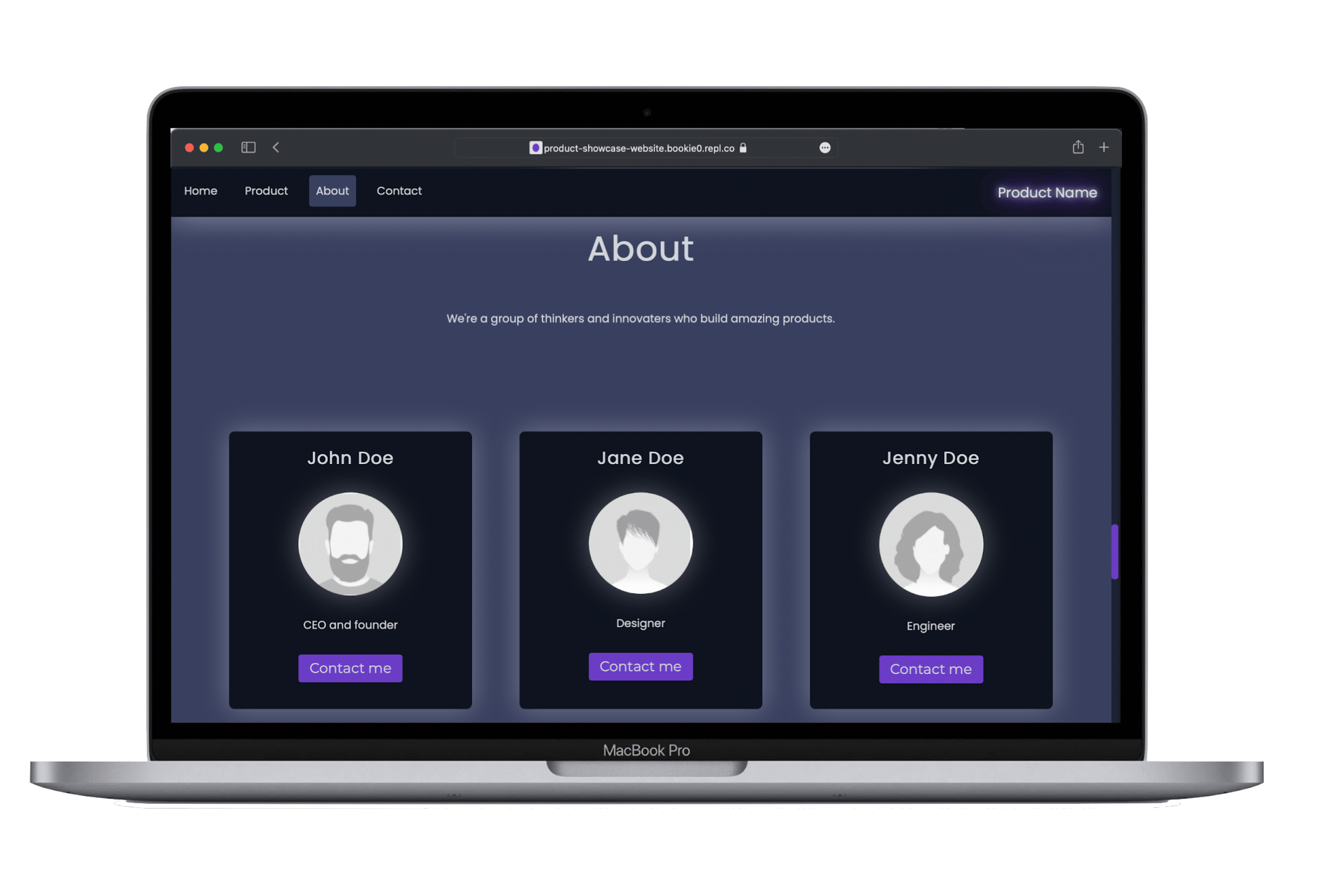The height and width of the screenshot is (896, 1335).
Task: Click the site favicon in the address bar
Action: point(535,148)
